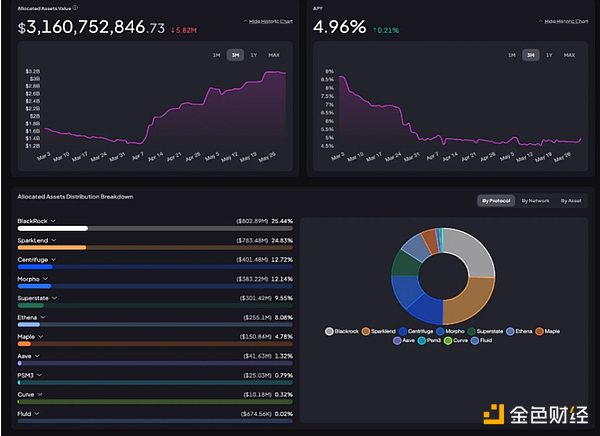
Task: Click the Blackrock legend color dot
Action: (330, 330)
